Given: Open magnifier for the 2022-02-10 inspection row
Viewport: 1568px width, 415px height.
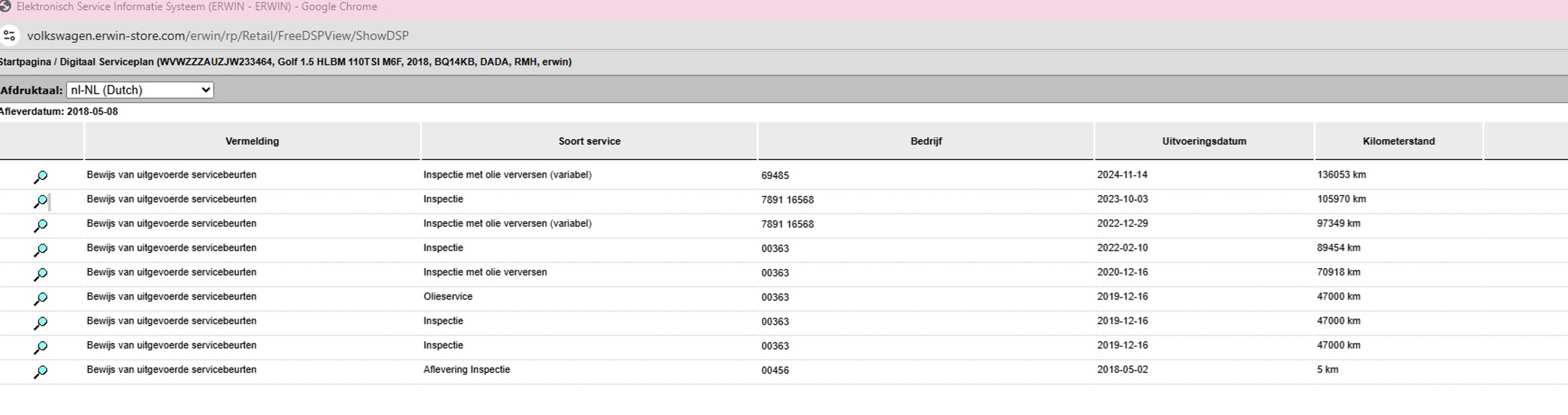Looking at the screenshot, I should tap(40, 250).
